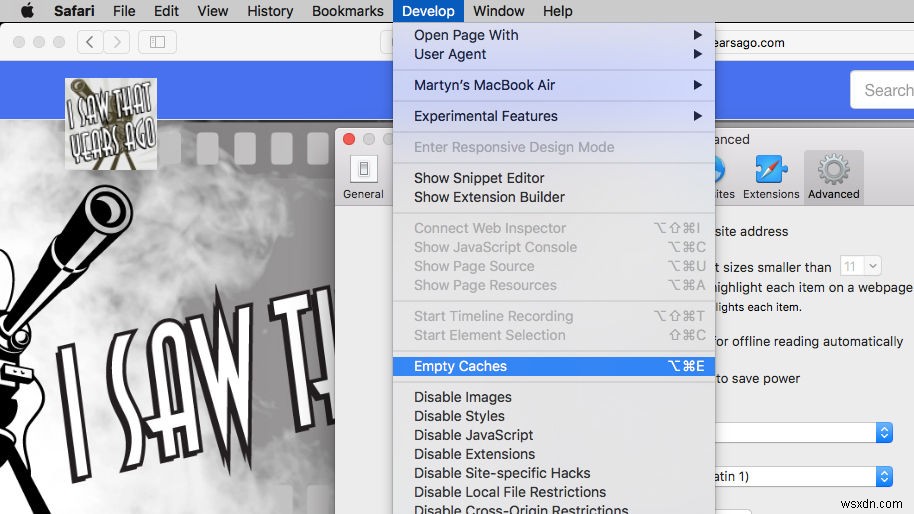This screenshot has width=914, height=514.
Task: Open the History menu
Action: [x=270, y=11]
